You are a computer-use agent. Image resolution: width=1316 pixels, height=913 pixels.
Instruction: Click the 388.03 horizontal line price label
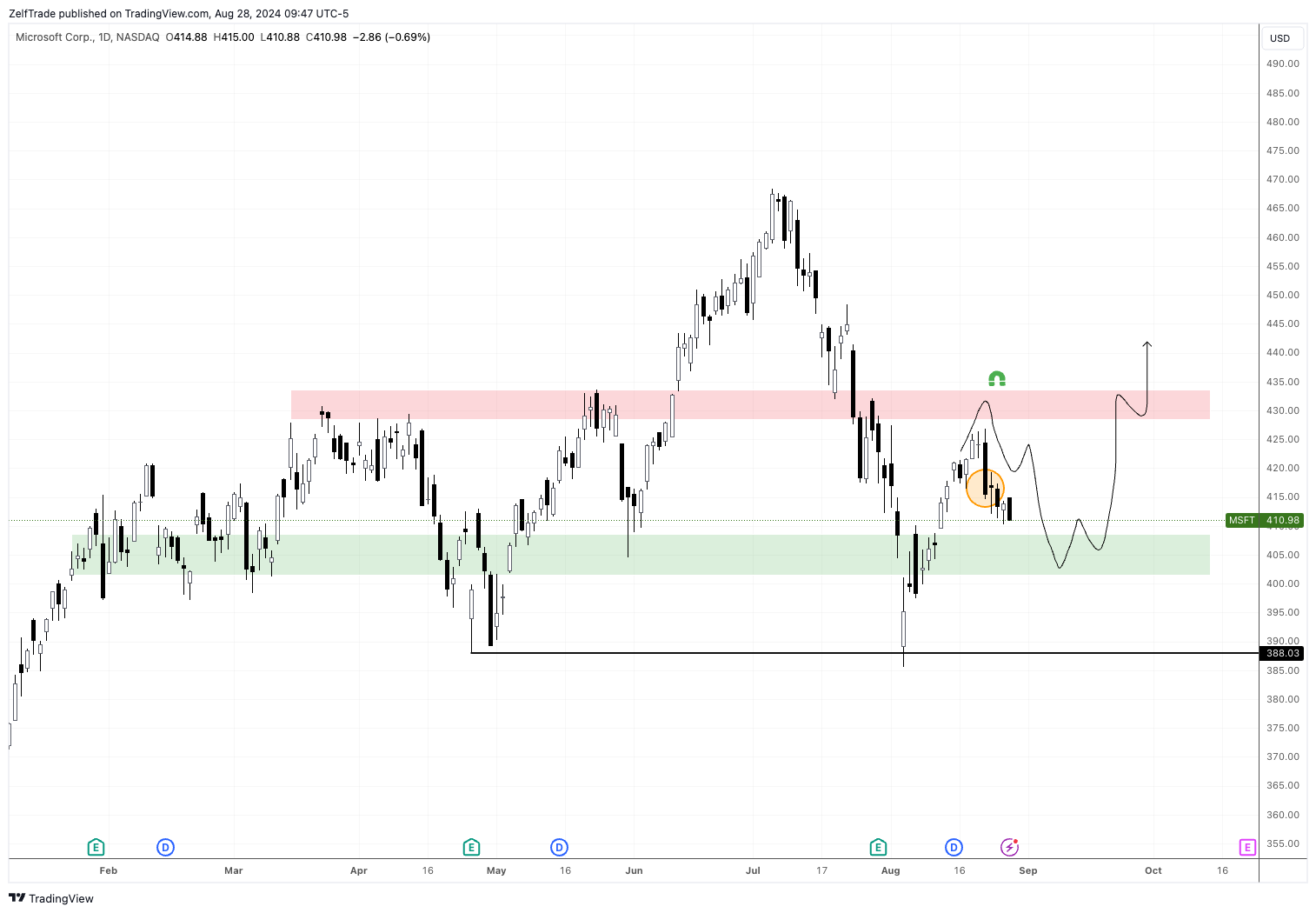(x=1282, y=653)
